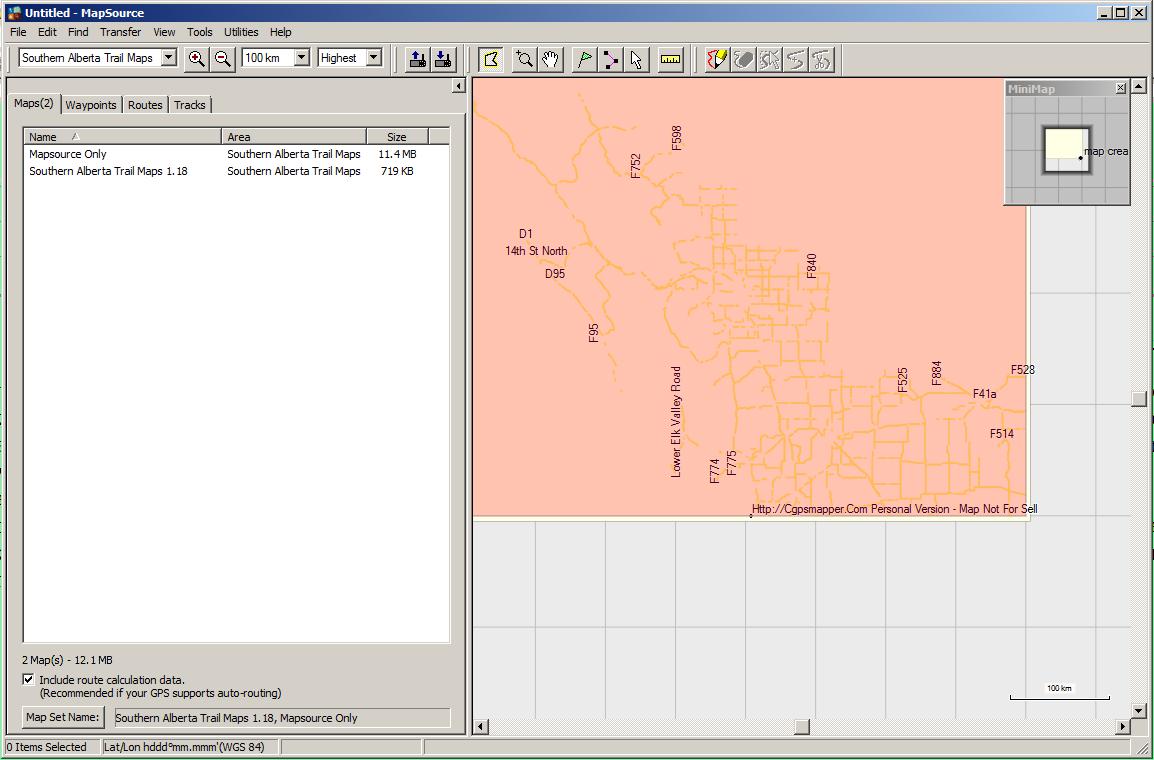
Task: Sort map list by Size column
Action: (x=397, y=137)
